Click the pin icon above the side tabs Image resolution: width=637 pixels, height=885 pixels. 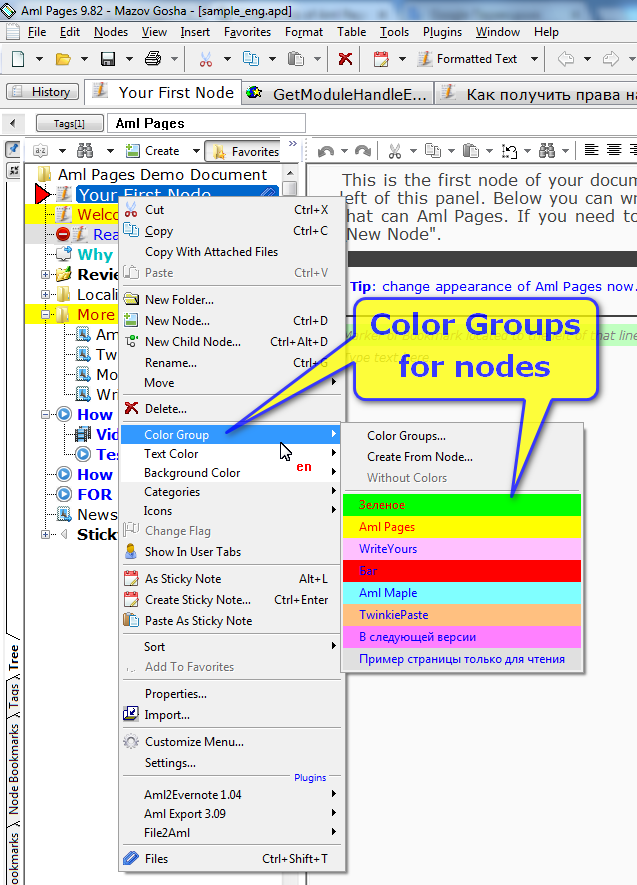tap(13, 149)
